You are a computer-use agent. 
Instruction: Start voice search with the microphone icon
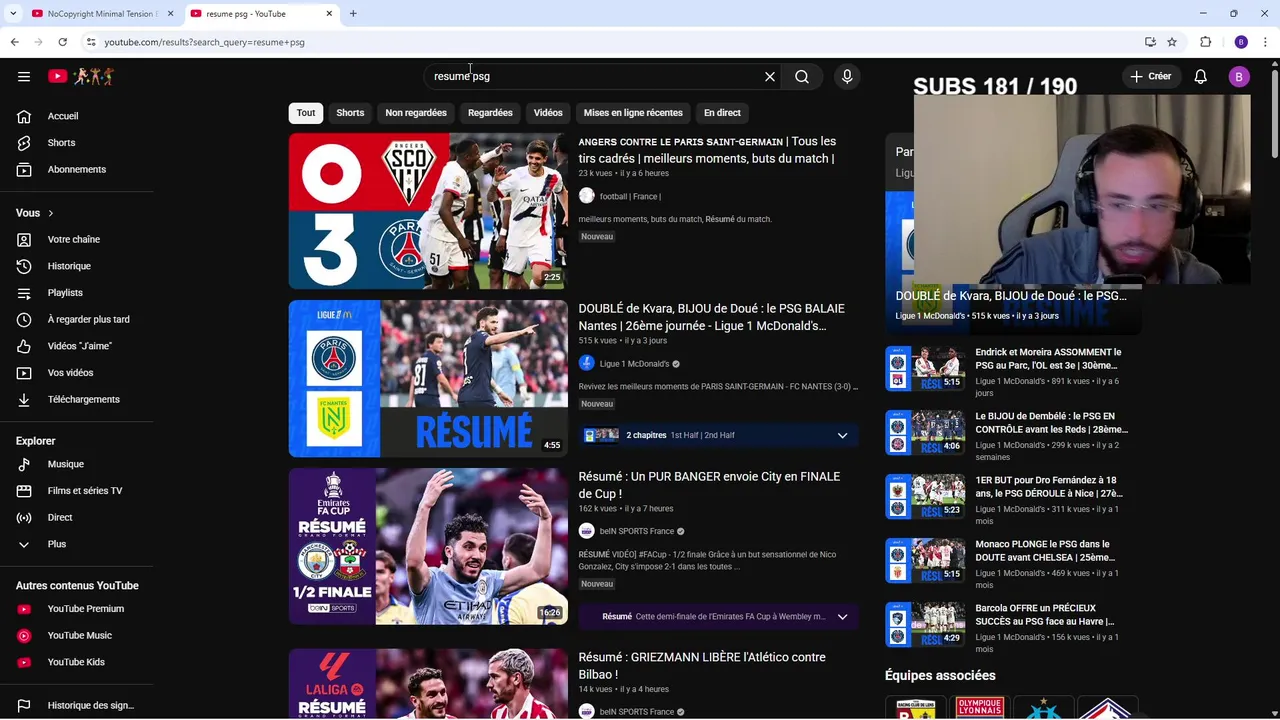coord(847,76)
